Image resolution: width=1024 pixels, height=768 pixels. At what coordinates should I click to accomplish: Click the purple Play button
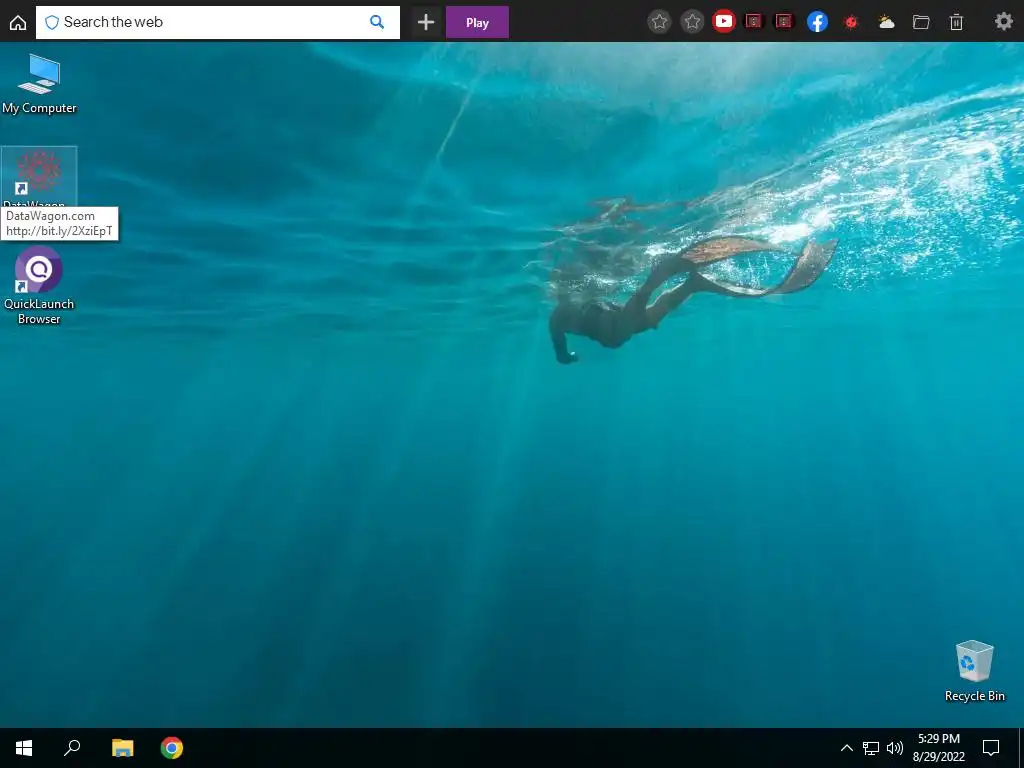(477, 22)
